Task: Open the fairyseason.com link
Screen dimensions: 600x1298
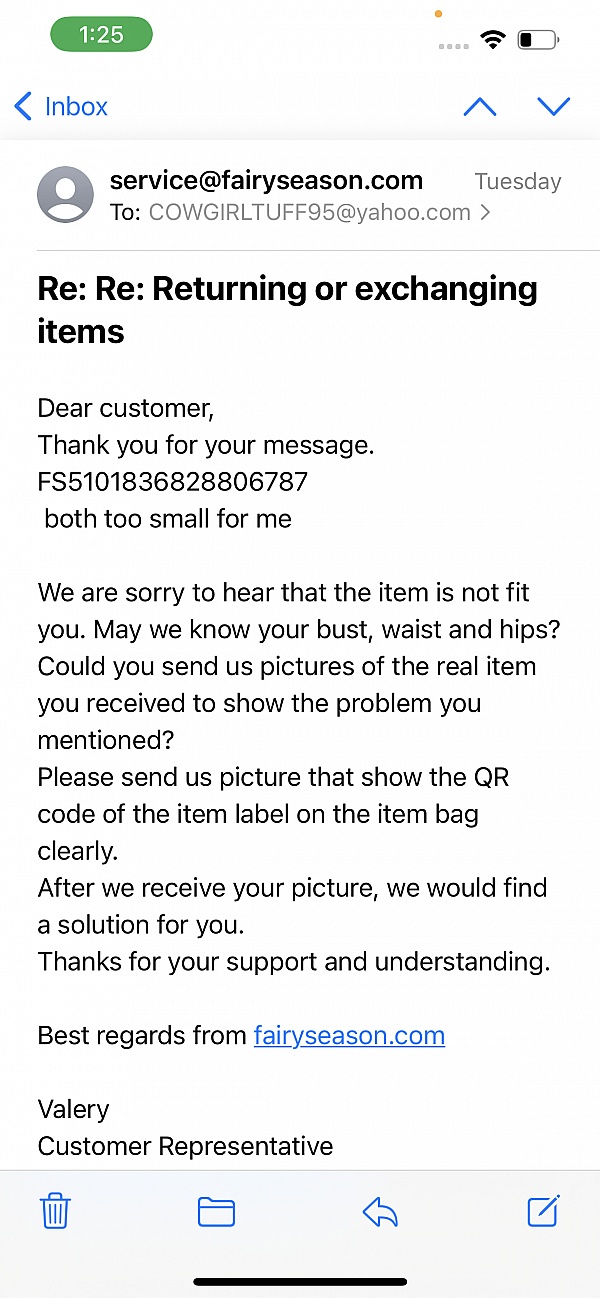Action: coord(349,1035)
